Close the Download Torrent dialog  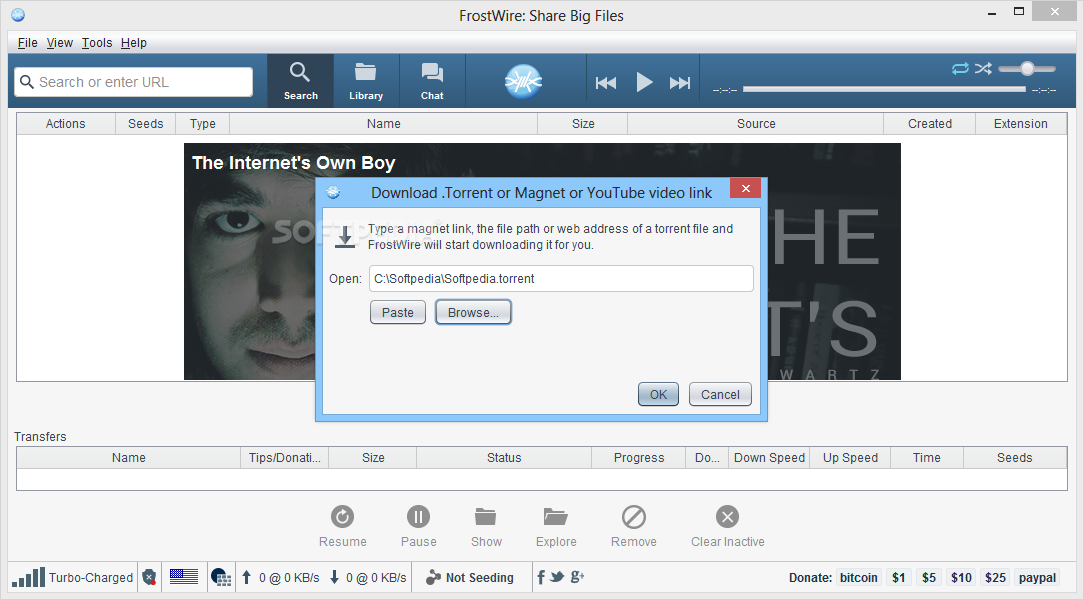tap(745, 189)
